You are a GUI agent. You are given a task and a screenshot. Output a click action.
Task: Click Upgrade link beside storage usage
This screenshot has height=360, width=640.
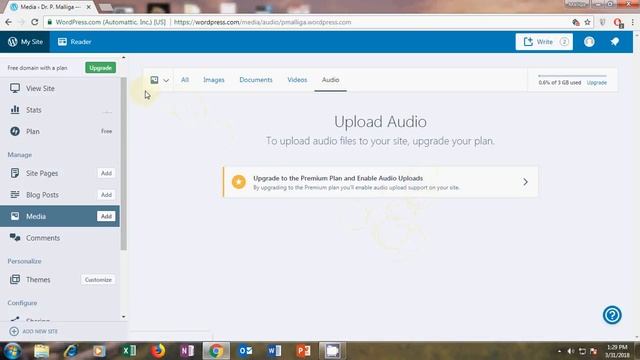(x=597, y=82)
